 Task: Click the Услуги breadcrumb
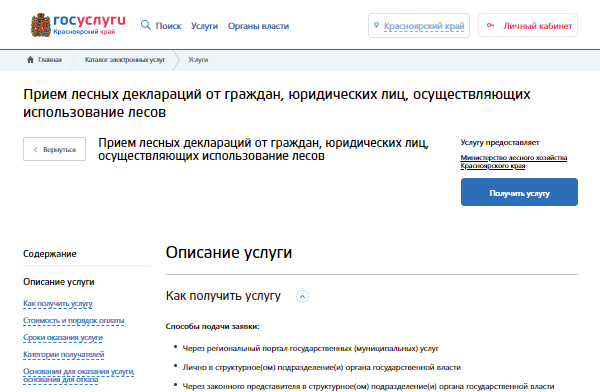[x=198, y=60]
